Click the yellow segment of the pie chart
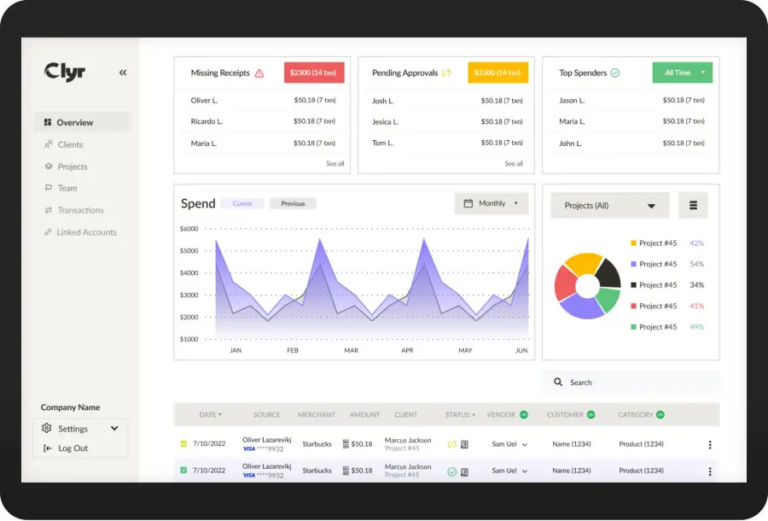The image size is (768, 521). point(581,266)
